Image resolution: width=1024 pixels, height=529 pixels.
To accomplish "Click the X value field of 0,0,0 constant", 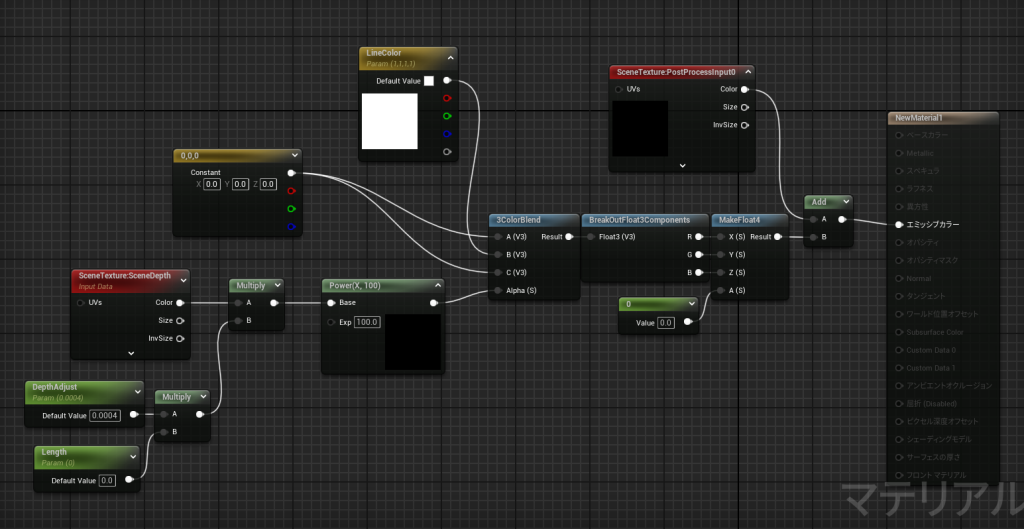I will tap(212, 184).
